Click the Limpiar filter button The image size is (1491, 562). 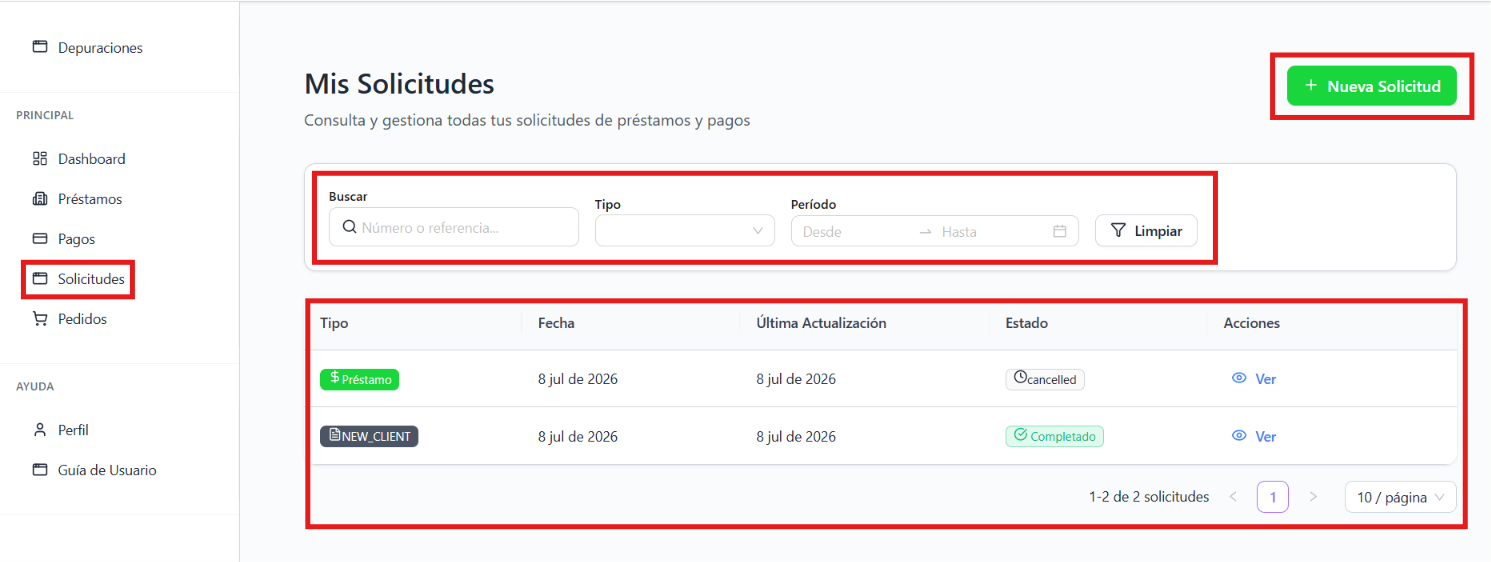(x=1146, y=231)
